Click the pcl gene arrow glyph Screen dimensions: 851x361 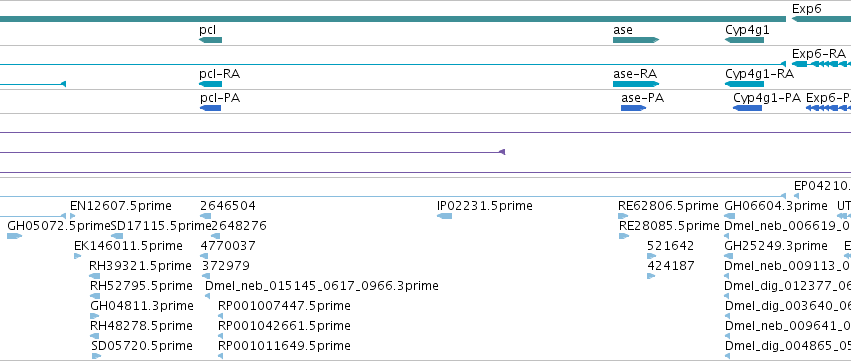pos(211,40)
